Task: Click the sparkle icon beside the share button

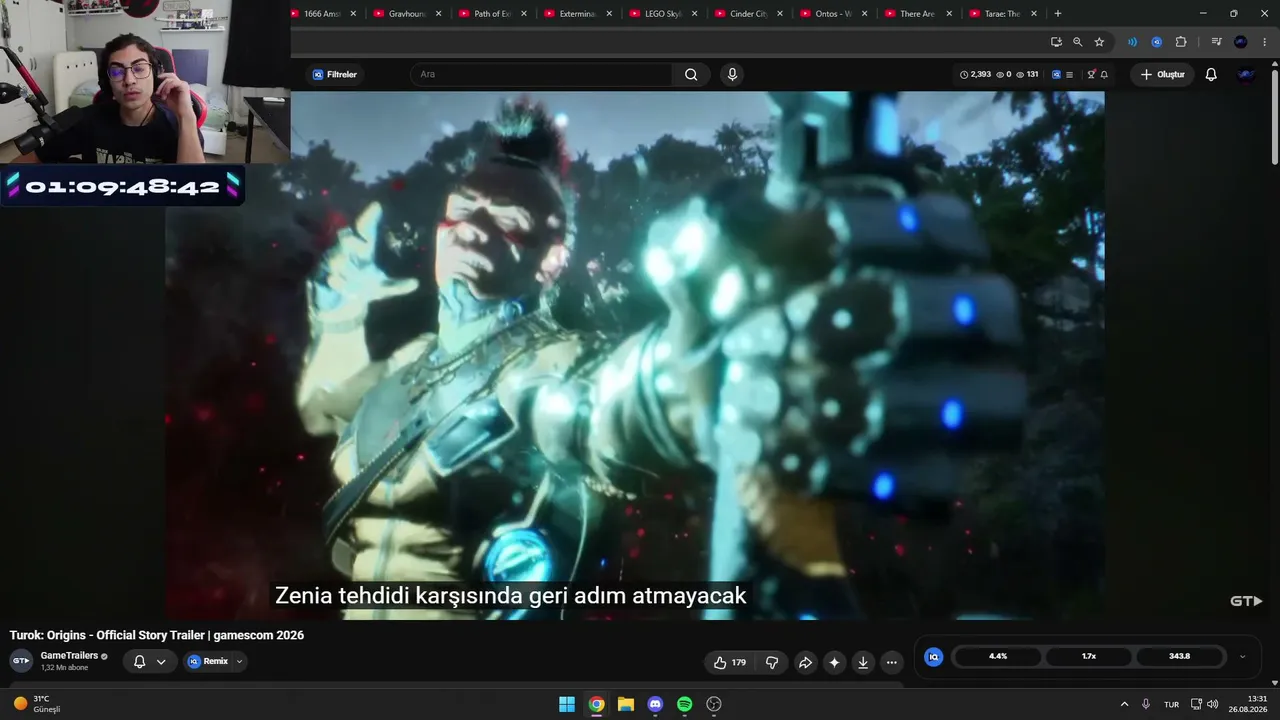Action: point(834,662)
